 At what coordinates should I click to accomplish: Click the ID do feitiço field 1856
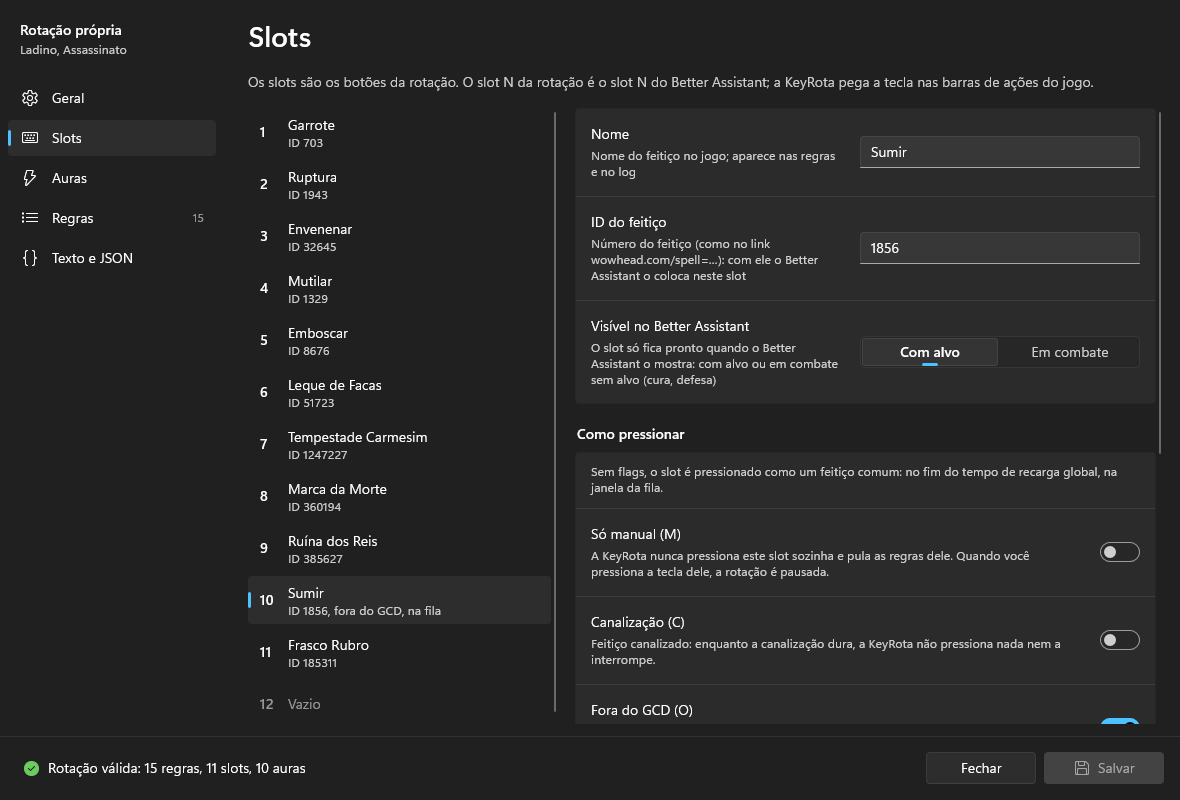[999, 248]
